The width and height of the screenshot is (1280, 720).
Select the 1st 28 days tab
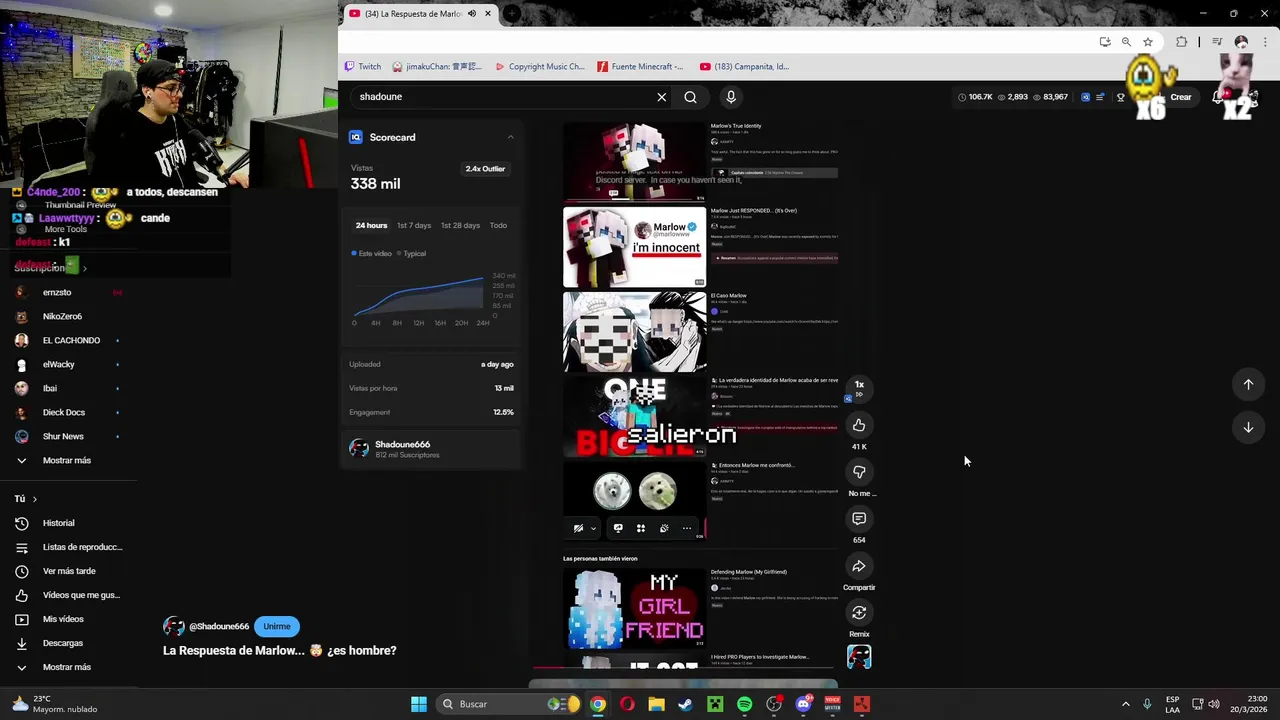(460, 226)
